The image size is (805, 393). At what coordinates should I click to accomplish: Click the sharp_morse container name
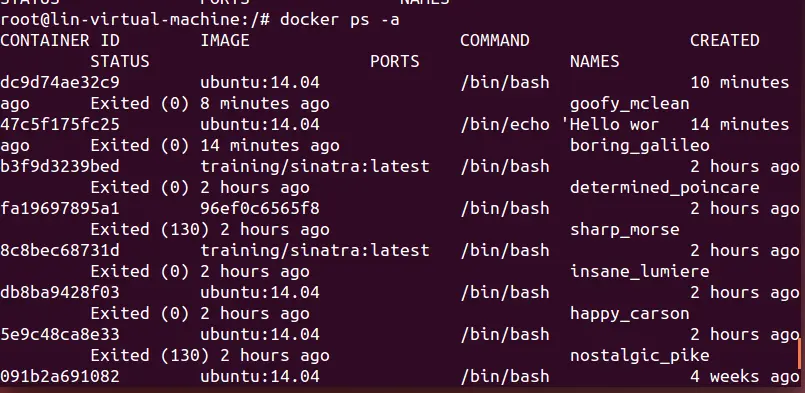click(624, 230)
